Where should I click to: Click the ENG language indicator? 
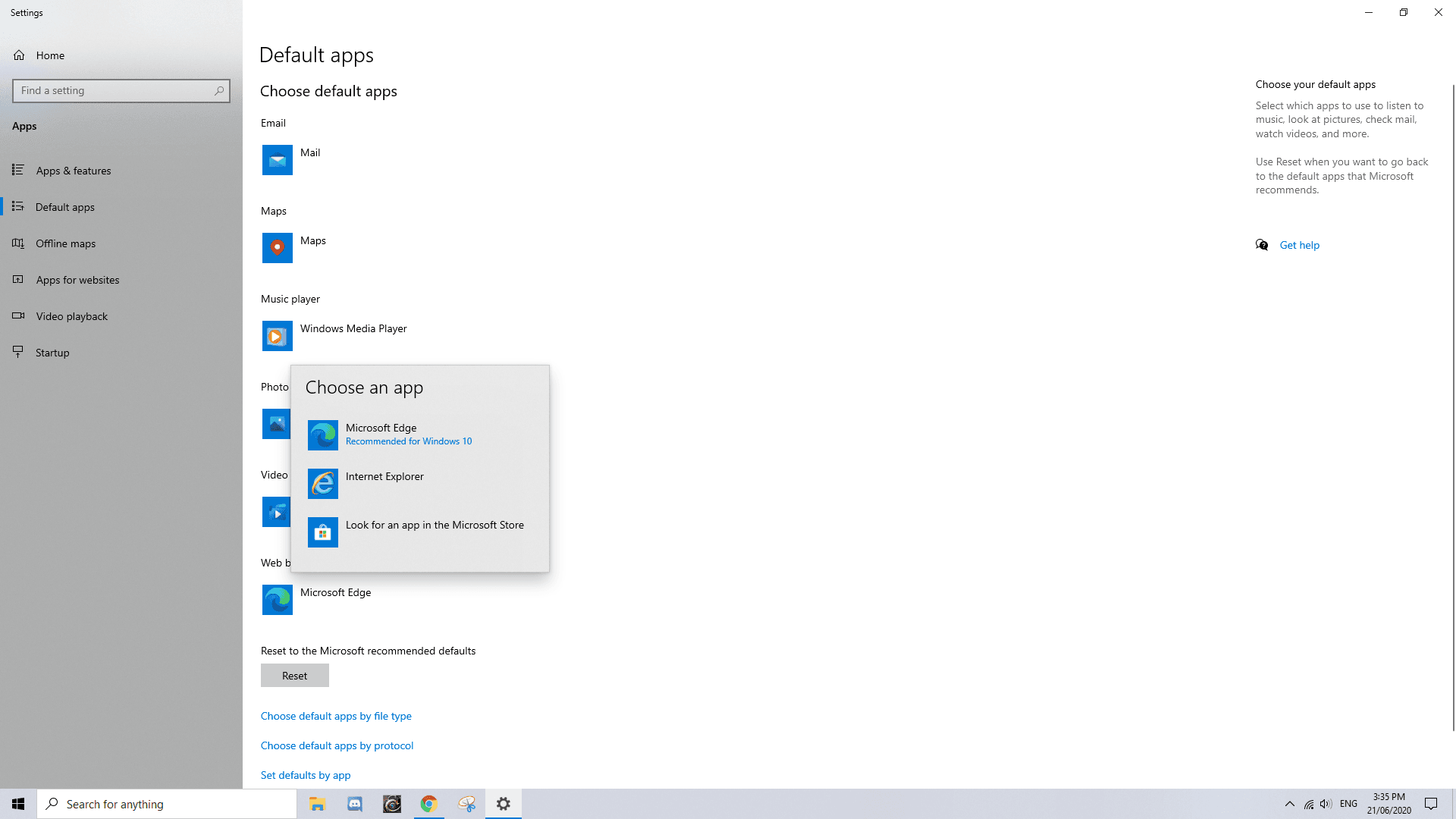(1348, 804)
